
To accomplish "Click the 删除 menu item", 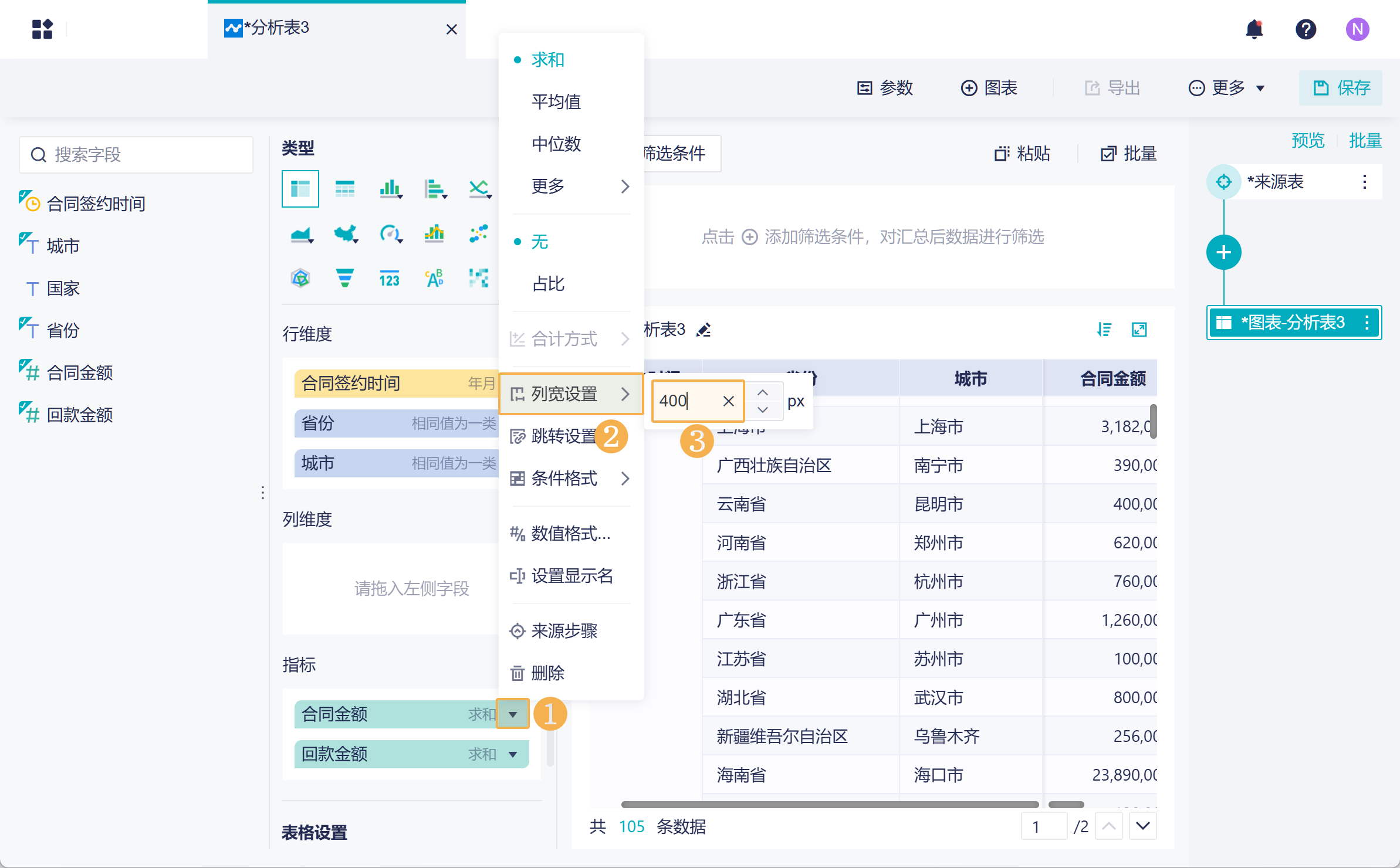I will 547,673.
